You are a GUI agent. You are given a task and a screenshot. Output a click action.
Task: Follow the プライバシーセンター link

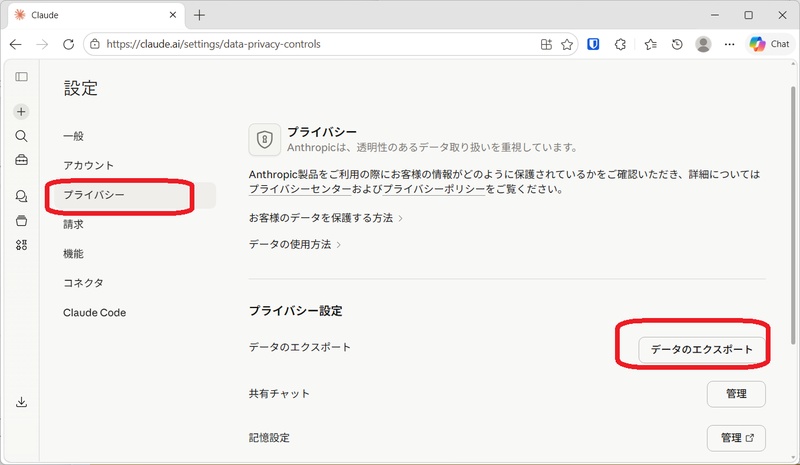coord(300,189)
